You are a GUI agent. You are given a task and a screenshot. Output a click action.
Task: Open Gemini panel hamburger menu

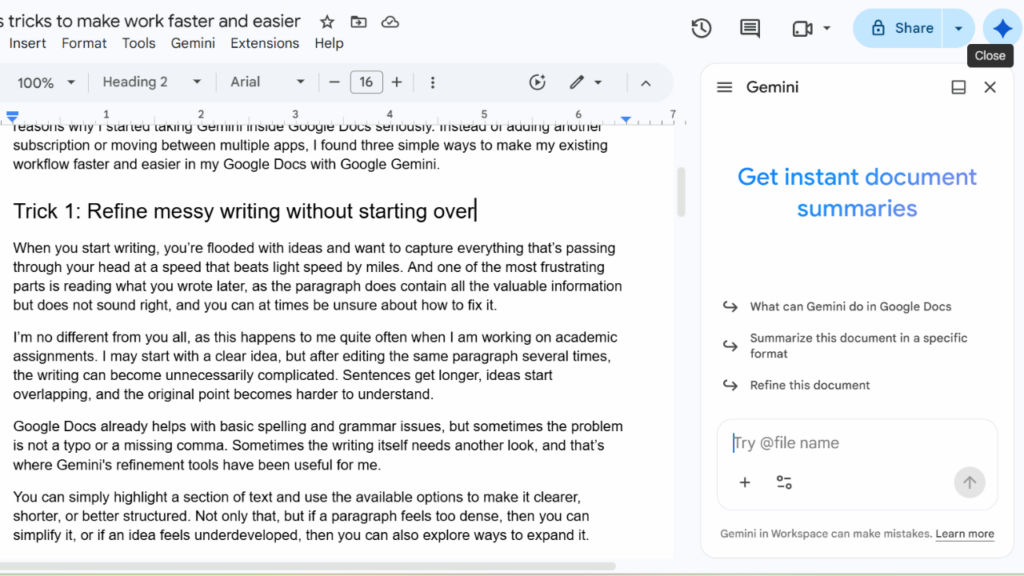tap(724, 87)
